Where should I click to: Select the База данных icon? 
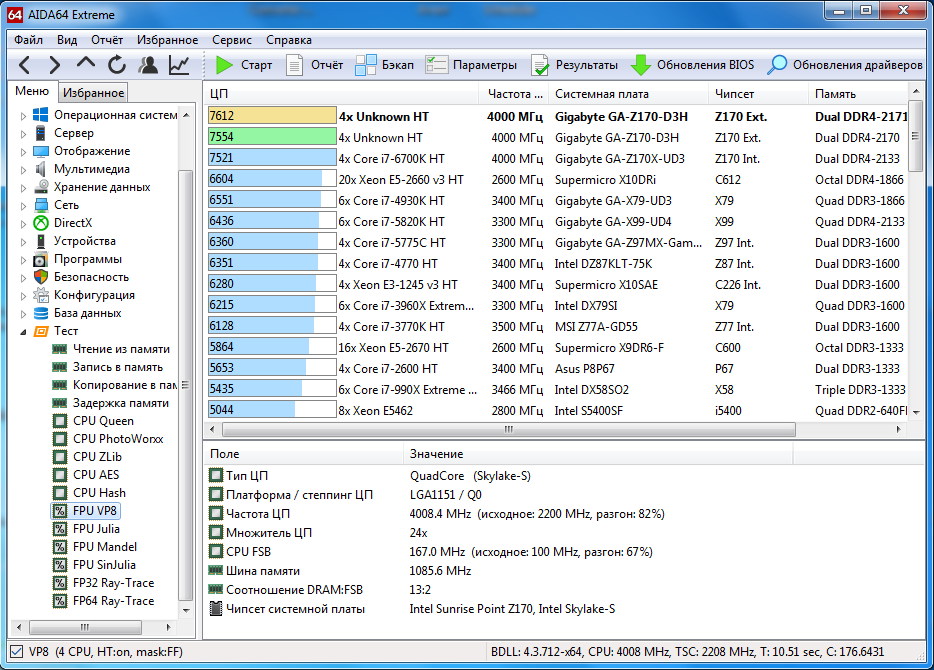(x=41, y=313)
